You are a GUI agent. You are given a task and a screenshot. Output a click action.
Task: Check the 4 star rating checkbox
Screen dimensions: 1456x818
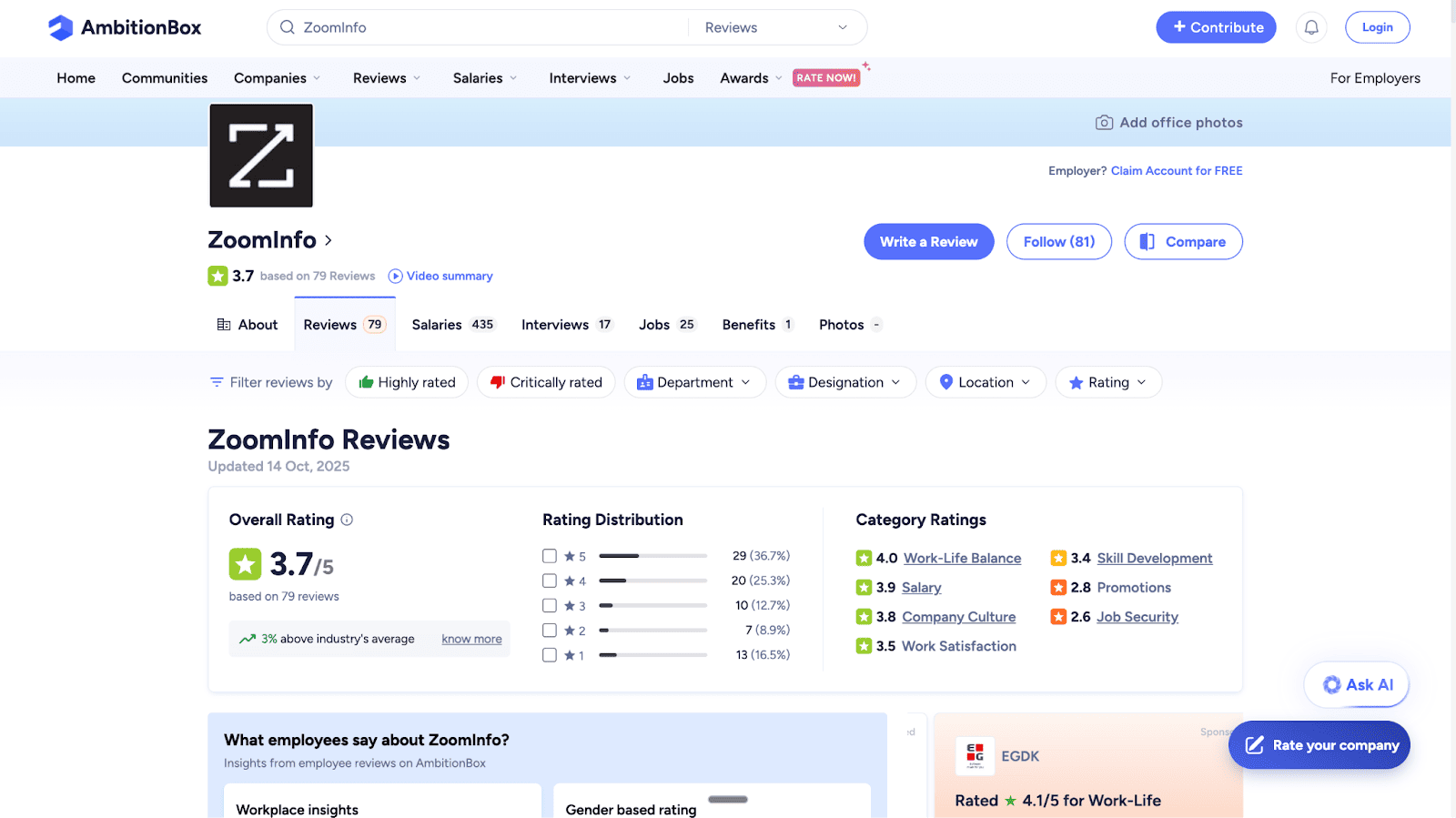point(550,581)
